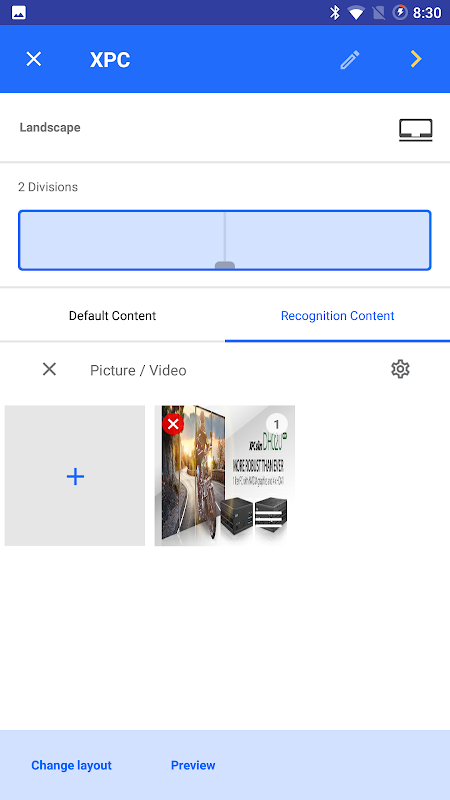Viewport: 450px width, 800px height.
Task: Tap the number 1 badge on thumbnail
Action: (277, 424)
